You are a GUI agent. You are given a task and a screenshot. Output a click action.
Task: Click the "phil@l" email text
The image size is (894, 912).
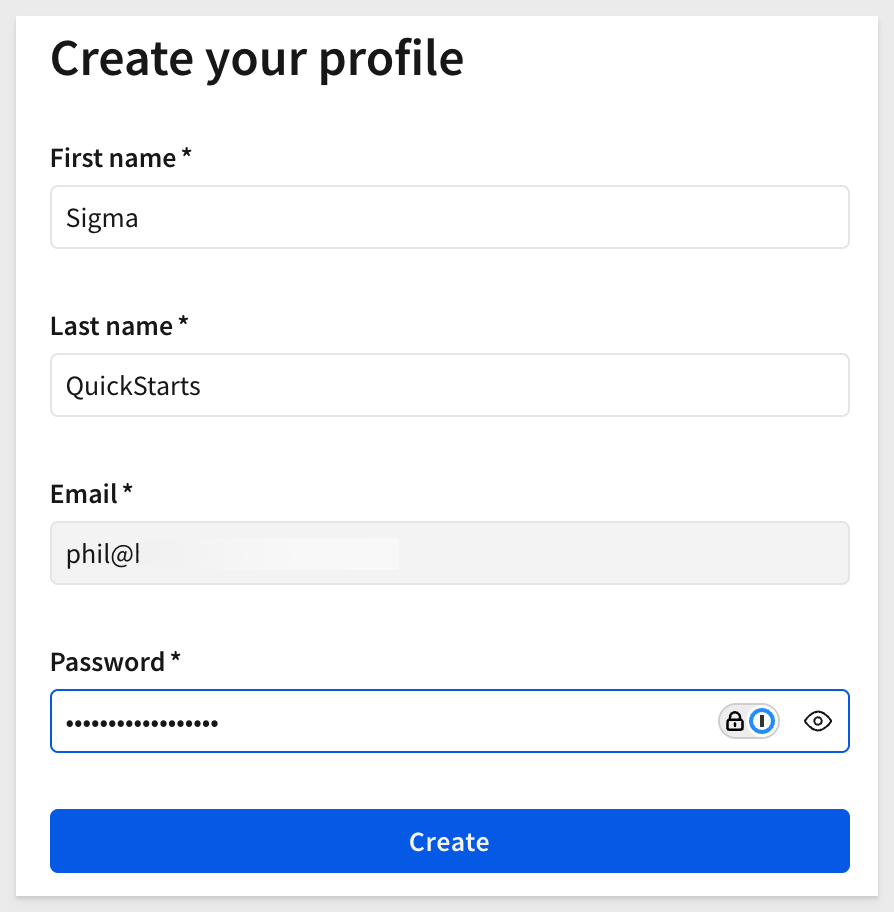click(x=103, y=554)
